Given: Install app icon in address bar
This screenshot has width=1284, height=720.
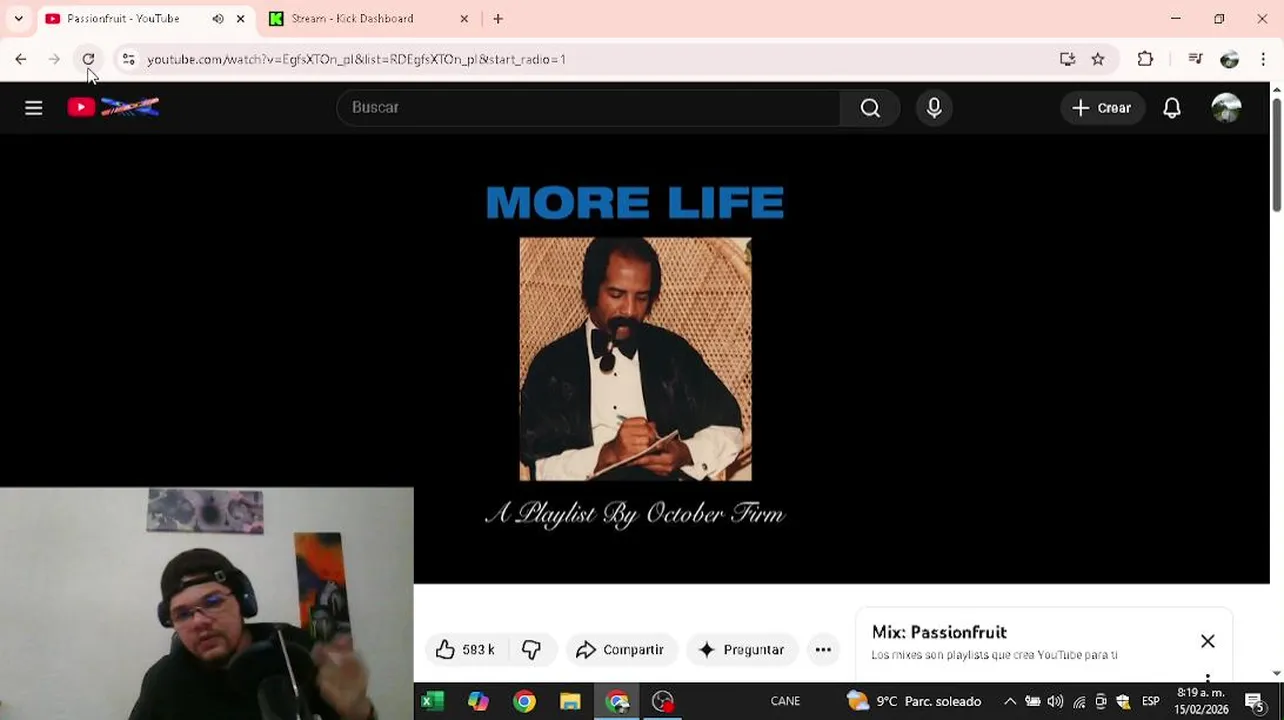Looking at the screenshot, I should (x=1067, y=59).
